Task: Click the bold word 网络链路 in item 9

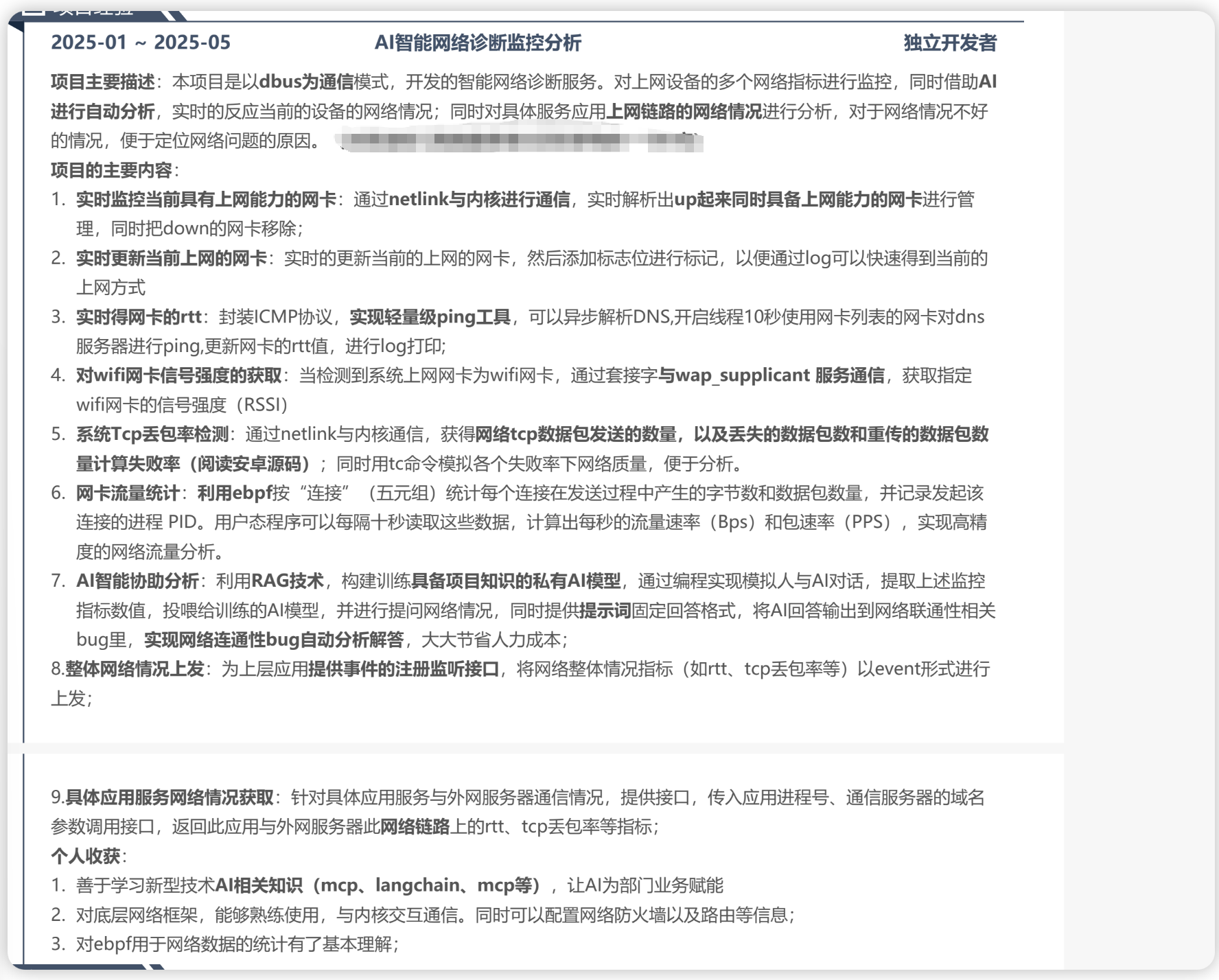Action: (415, 826)
